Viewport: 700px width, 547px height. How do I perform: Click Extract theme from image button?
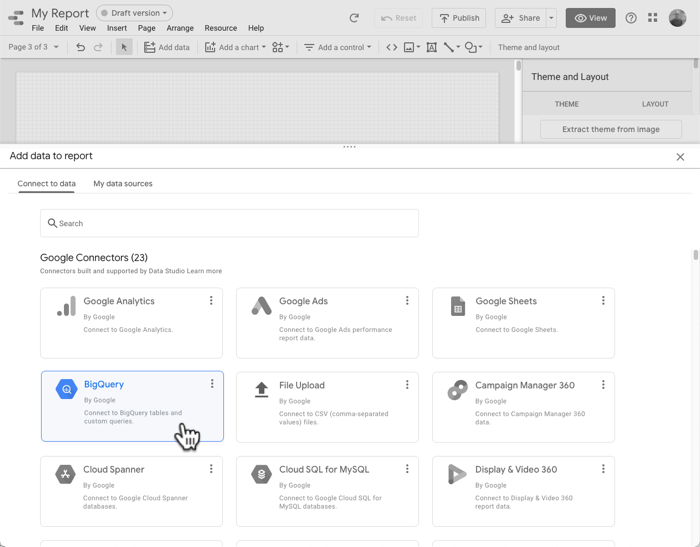click(610, 129)
